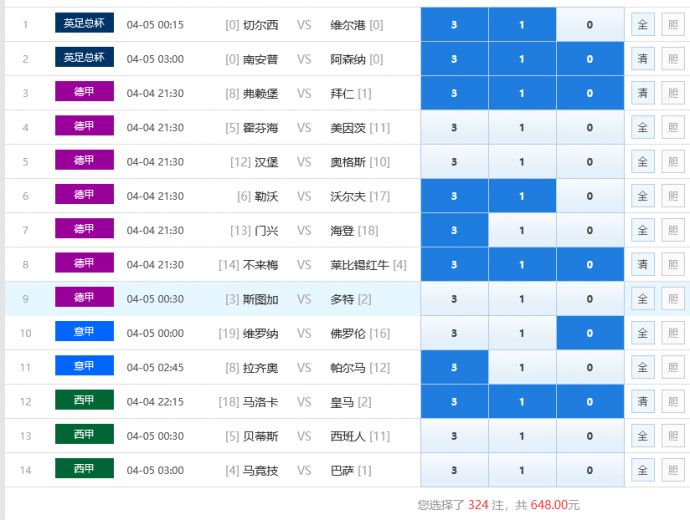Select loss (0) for 马竞技 vs 巴萨
Image resolution: width=690 pixels, height=520 pixels.
(x=590, y=470)
